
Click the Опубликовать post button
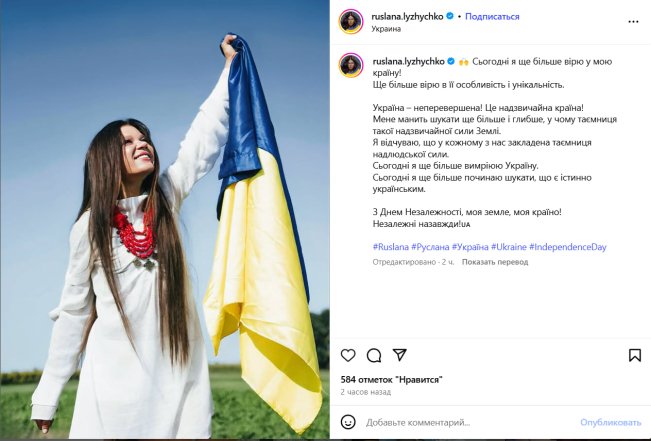611,423
